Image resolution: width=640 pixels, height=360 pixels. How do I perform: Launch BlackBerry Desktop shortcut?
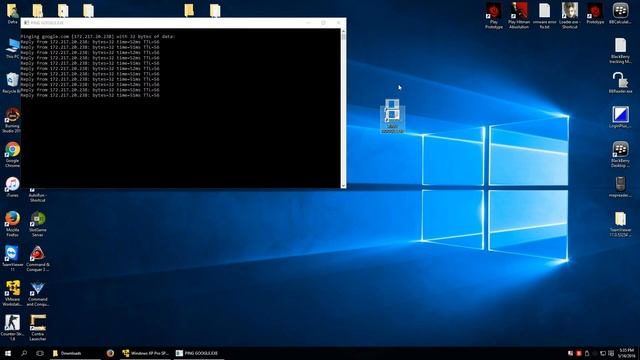tap(620, 155)
